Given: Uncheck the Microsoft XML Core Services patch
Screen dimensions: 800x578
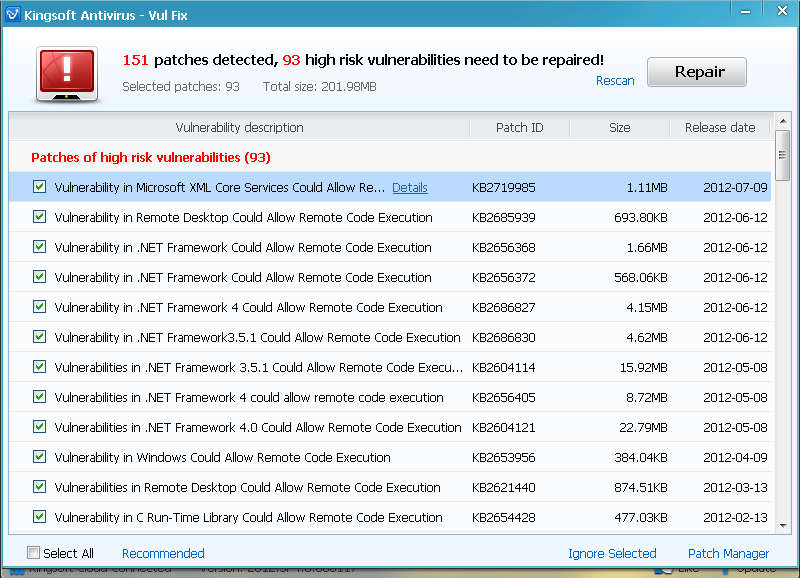Looking at the screenshot, I should pyautogui.click(x=40, y=187).
